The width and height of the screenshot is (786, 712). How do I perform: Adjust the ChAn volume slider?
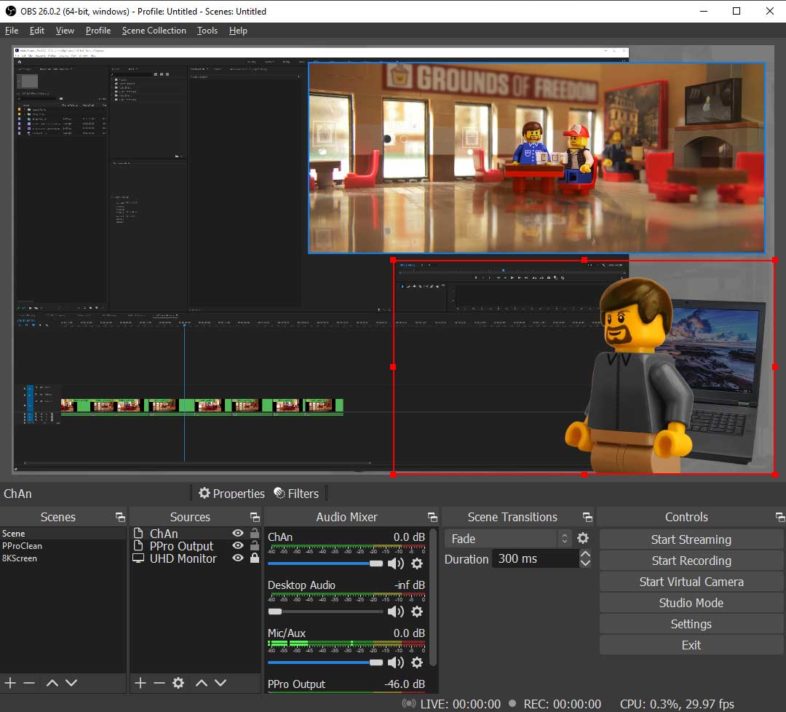325,564
